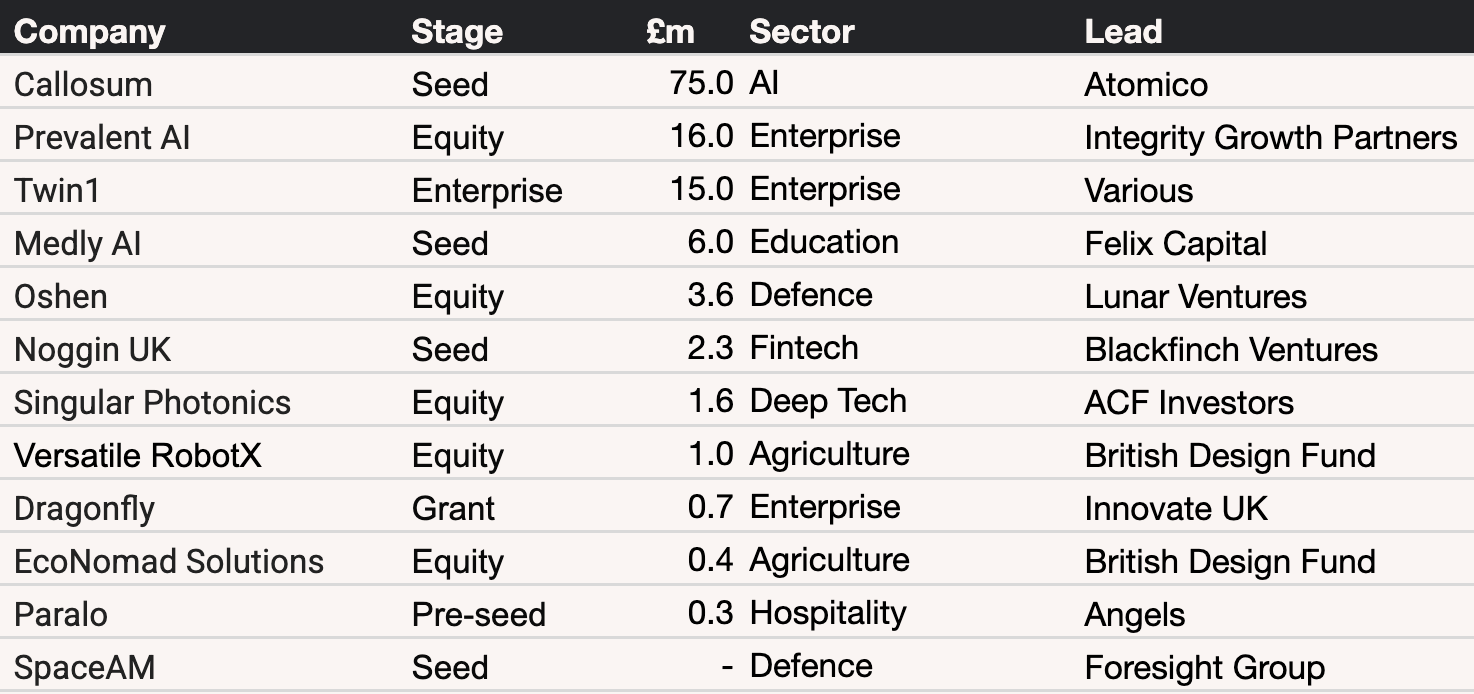The width and height of the screenshot is (1474, 694).
Task: Select the Foresight Group lead cell
Action: (1205, 668)
